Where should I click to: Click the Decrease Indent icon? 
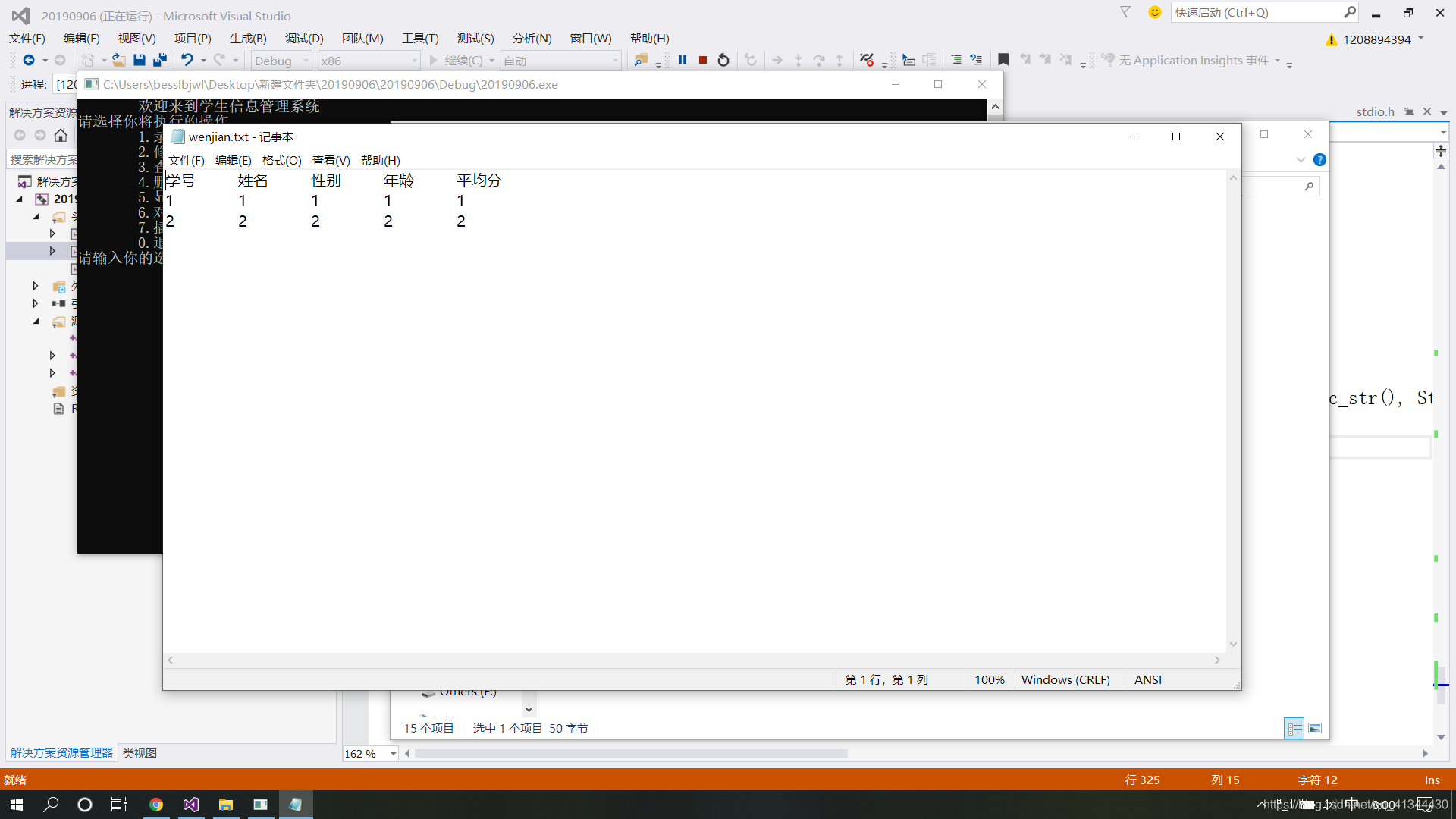(956, 60)
